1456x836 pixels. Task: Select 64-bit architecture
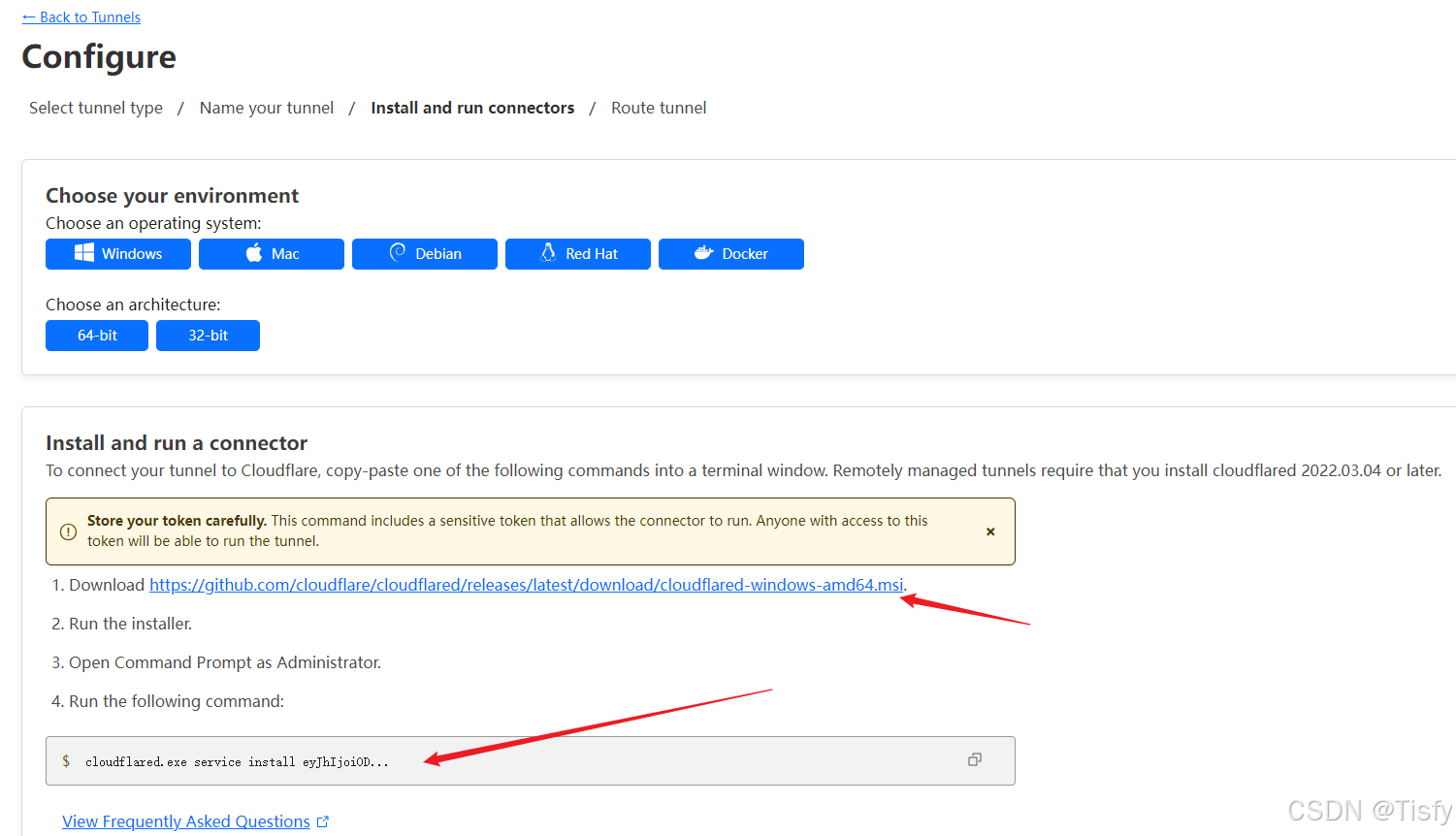click(97, 336)
